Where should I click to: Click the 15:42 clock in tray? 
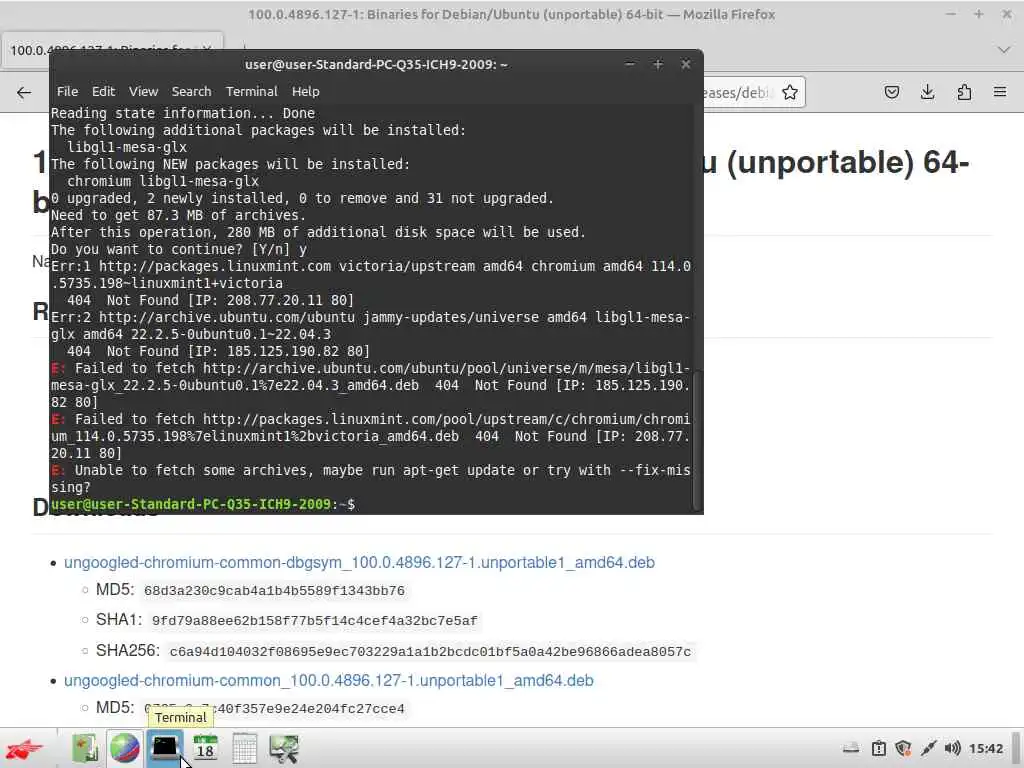click(985, 748)
